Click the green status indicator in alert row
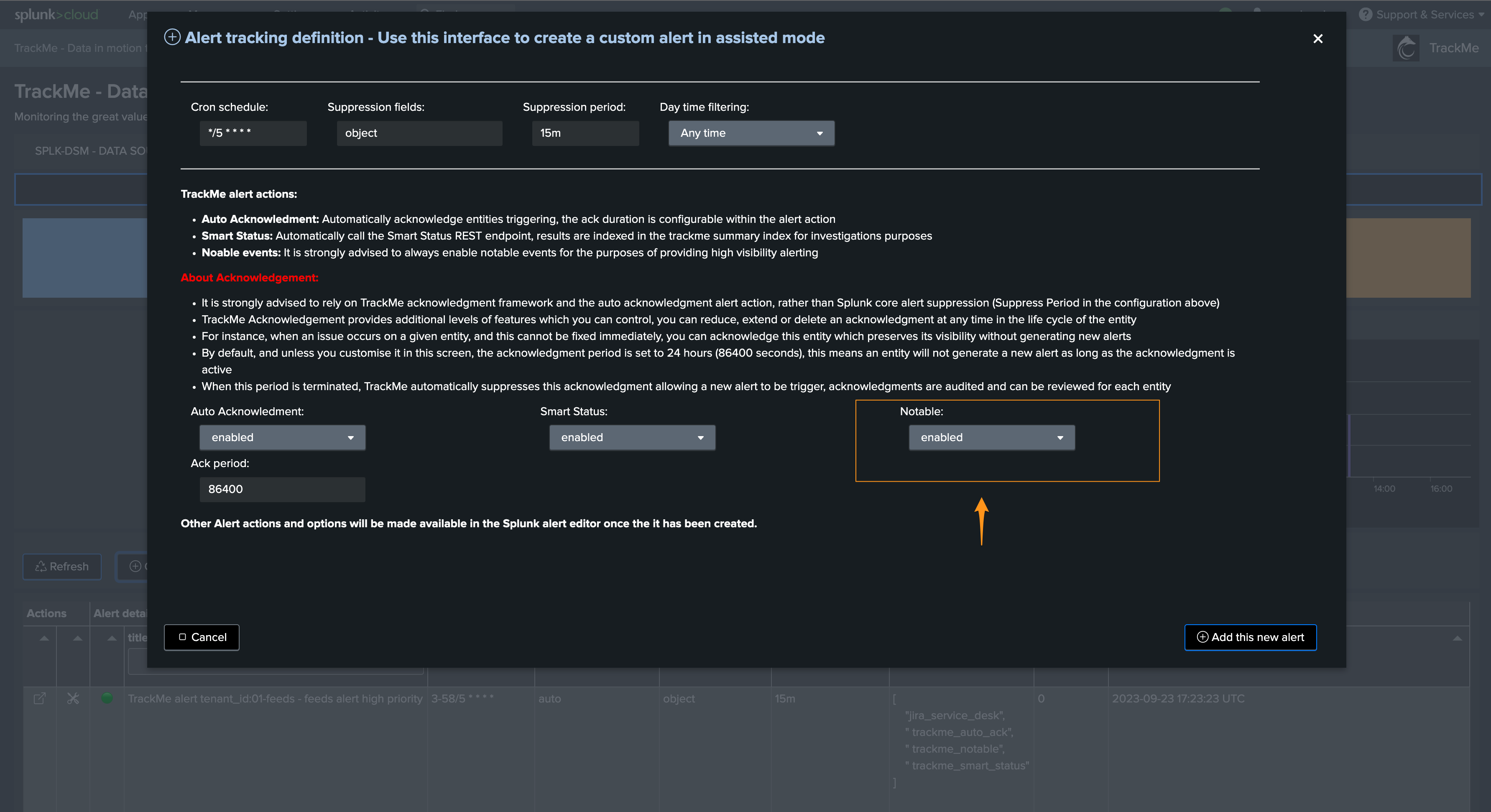The height and width of the screenshot is (812, 1491). point(107,698)
